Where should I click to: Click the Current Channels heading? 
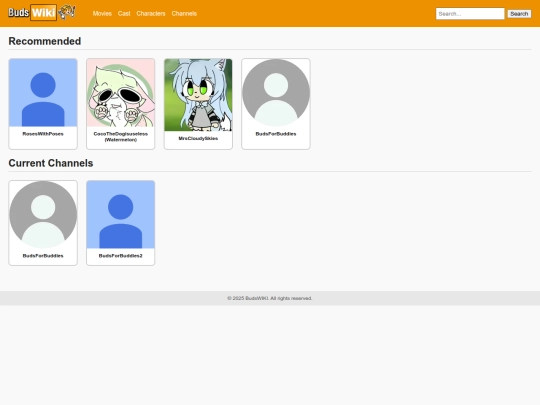tap(51, 163)
